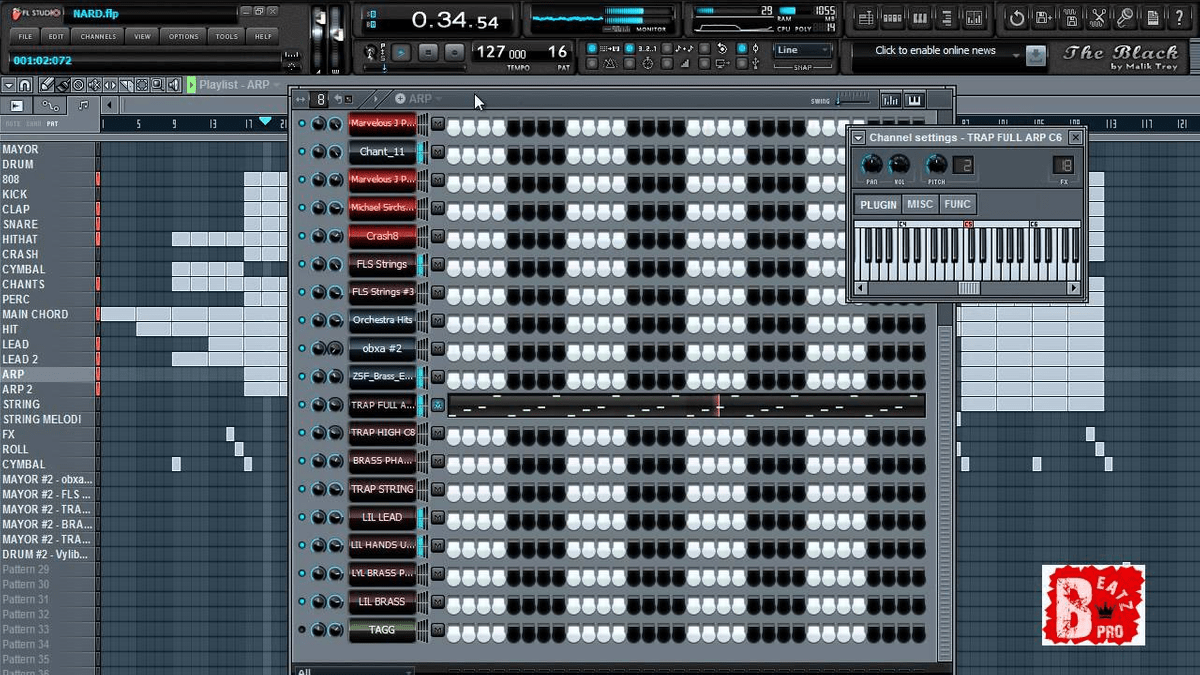Image resolution: width=1200 pixels, height=675 pixels.
Task: Click the render to audio file icon
Action: pos(1071,18)
